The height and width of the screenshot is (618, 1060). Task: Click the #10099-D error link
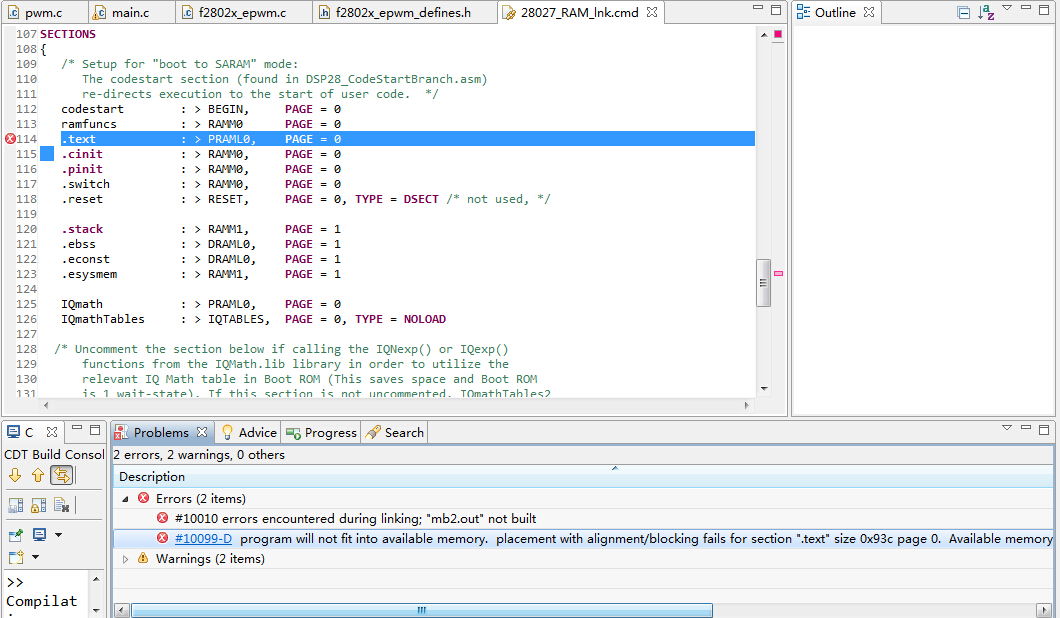coord(203,539)
